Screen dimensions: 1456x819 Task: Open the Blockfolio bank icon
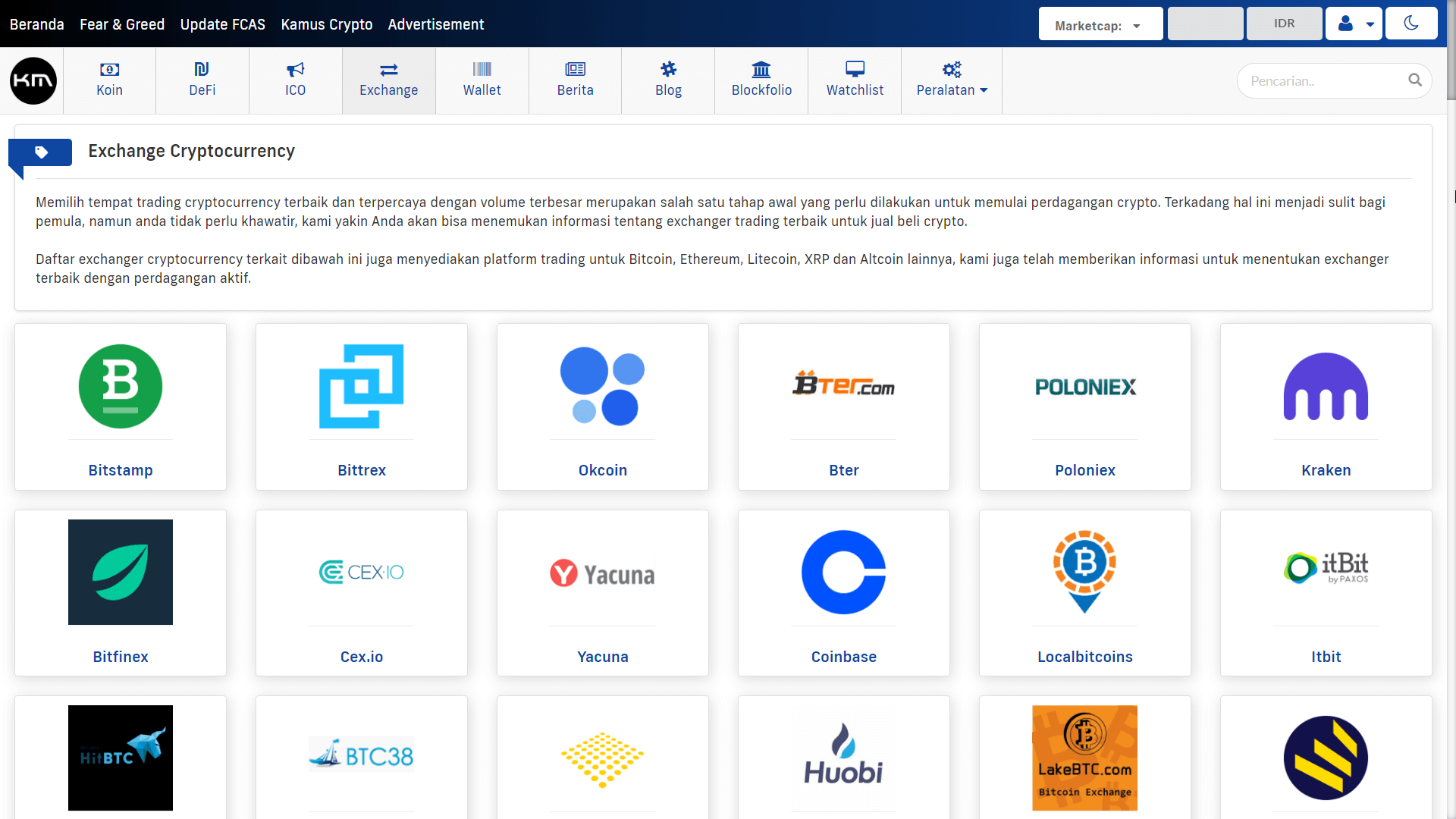coord(761,68)
